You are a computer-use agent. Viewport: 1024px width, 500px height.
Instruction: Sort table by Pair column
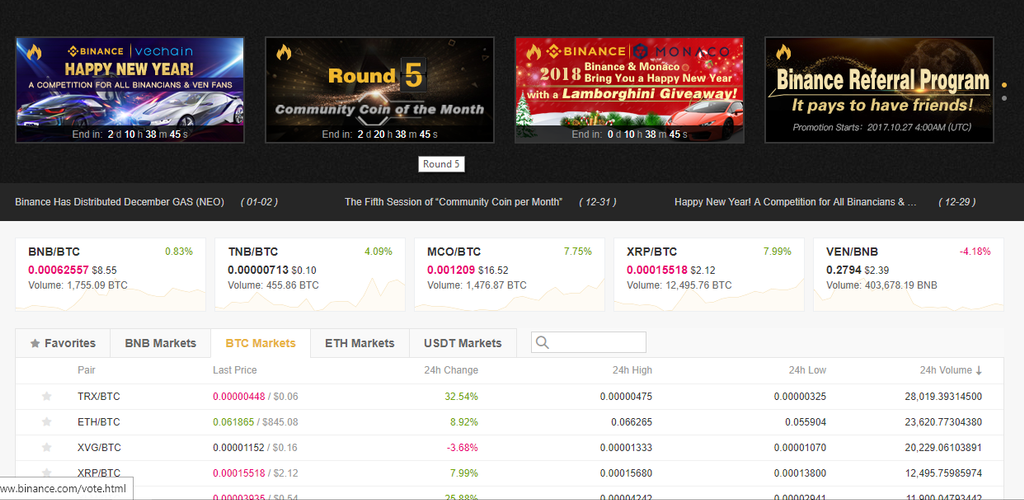coord(86,370)
